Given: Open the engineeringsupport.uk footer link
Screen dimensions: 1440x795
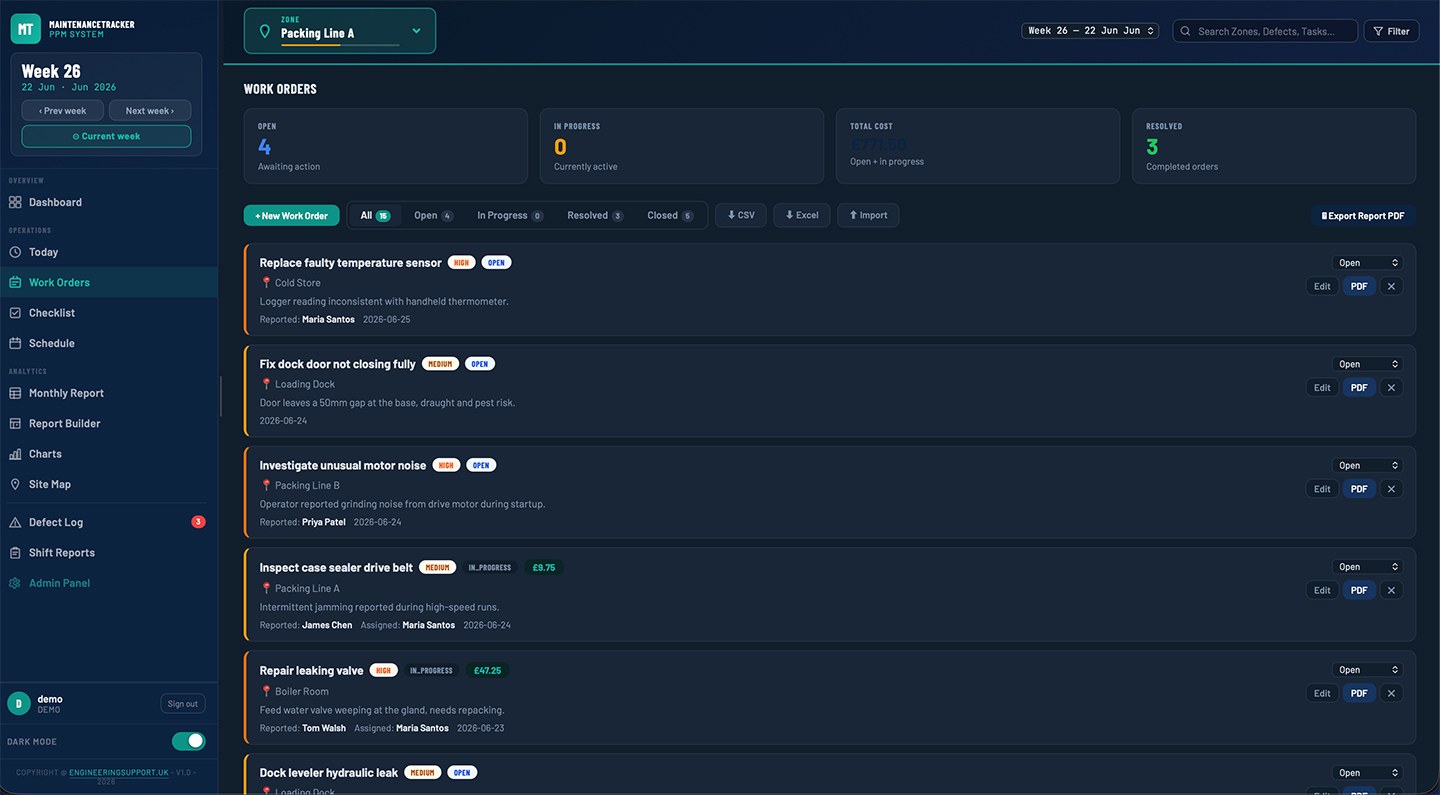Looking at the screenshot, I should [118, 772].
